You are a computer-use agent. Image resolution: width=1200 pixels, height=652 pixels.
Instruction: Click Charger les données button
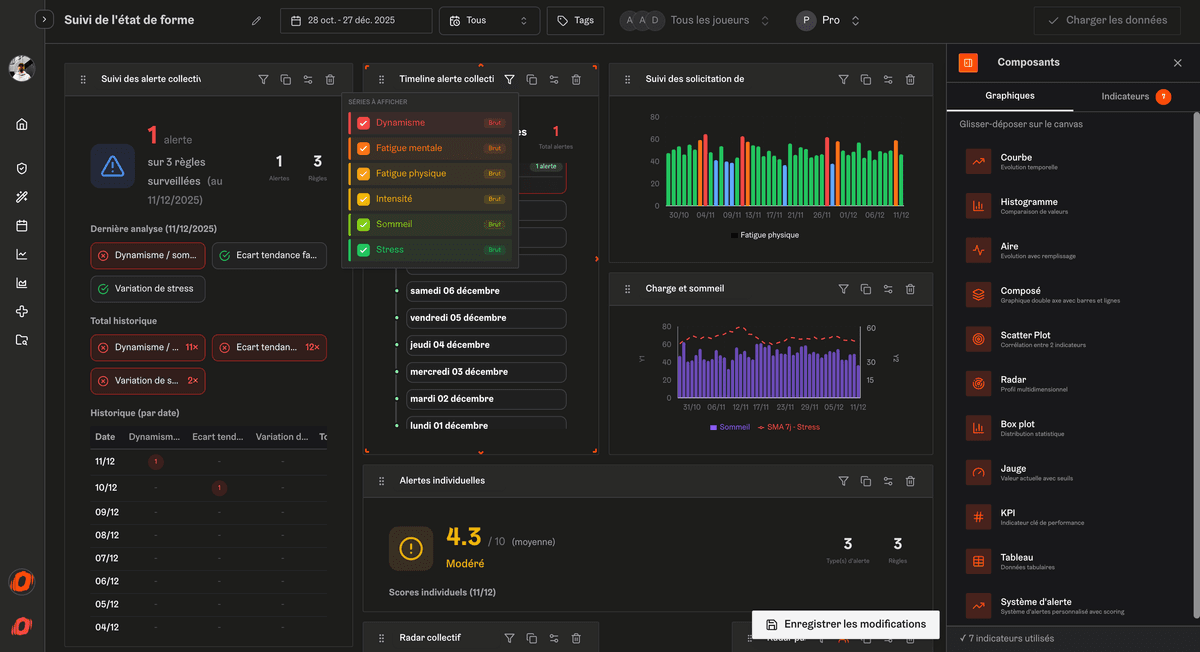point(1107,20)
